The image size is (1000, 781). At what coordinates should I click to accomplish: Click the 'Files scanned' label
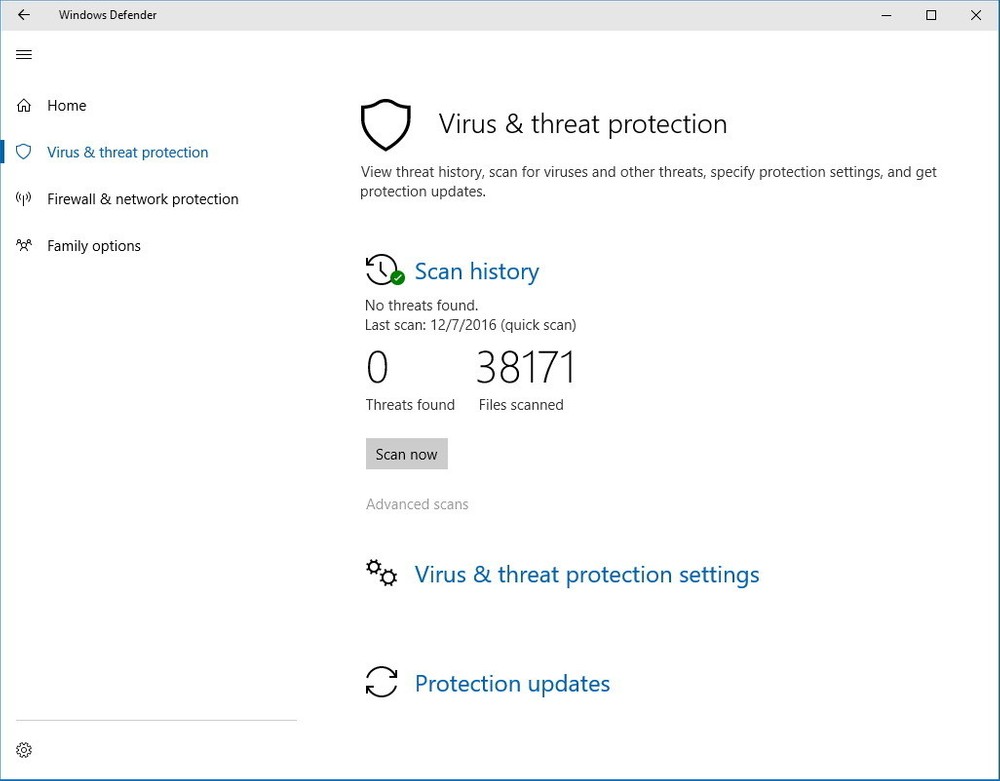point(521,405)
